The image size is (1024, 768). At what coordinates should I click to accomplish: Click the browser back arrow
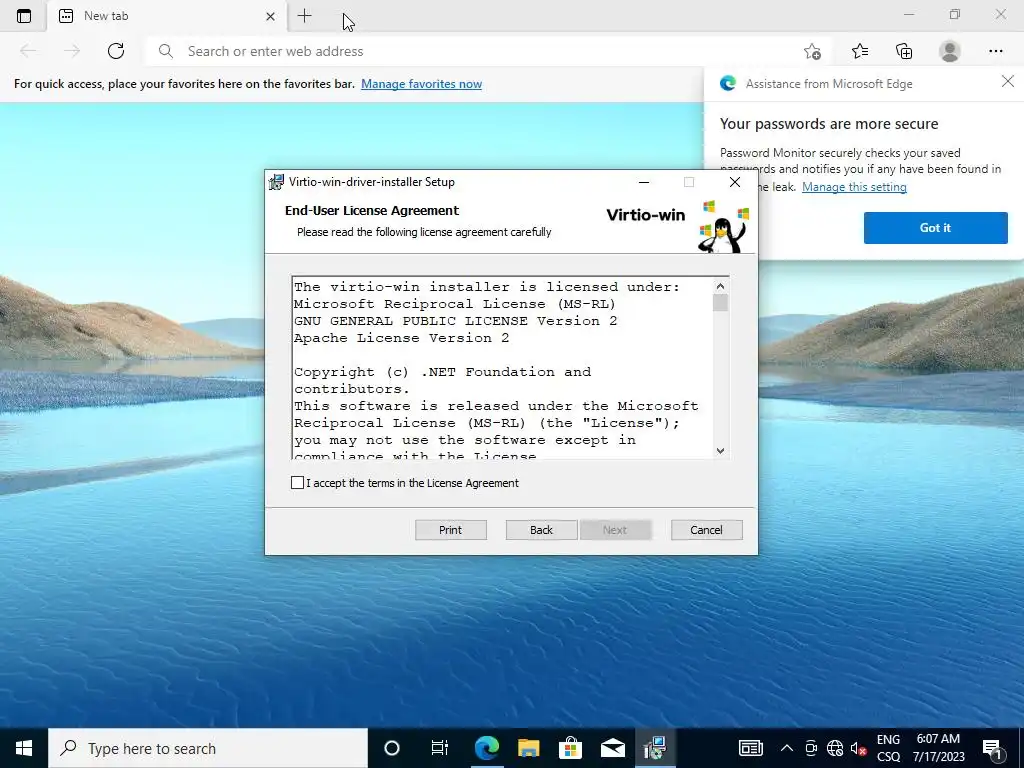(x=28, y=51)
